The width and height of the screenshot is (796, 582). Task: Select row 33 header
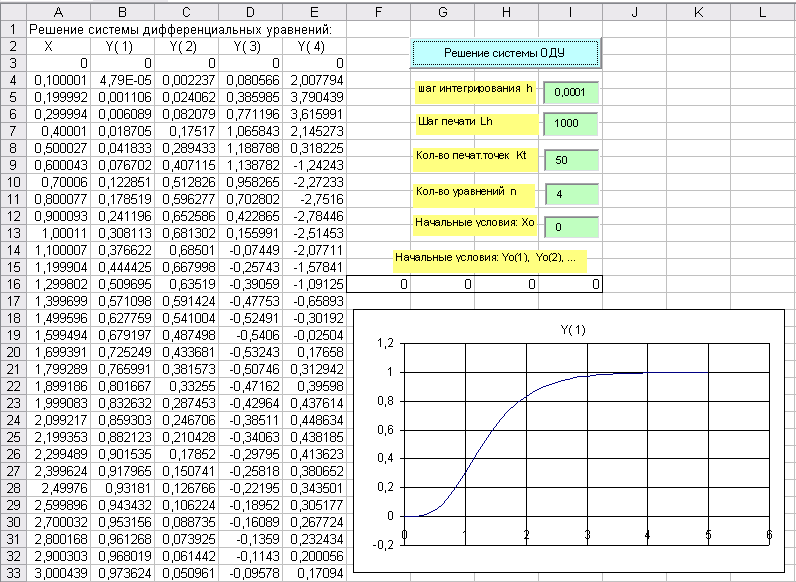[13, 573]
